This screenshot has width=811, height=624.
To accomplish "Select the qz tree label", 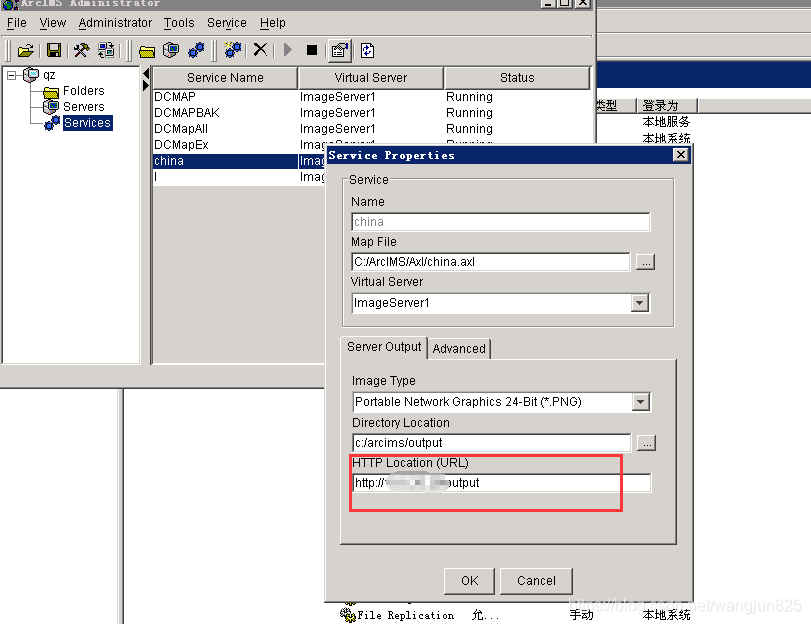I will [49, 75].
